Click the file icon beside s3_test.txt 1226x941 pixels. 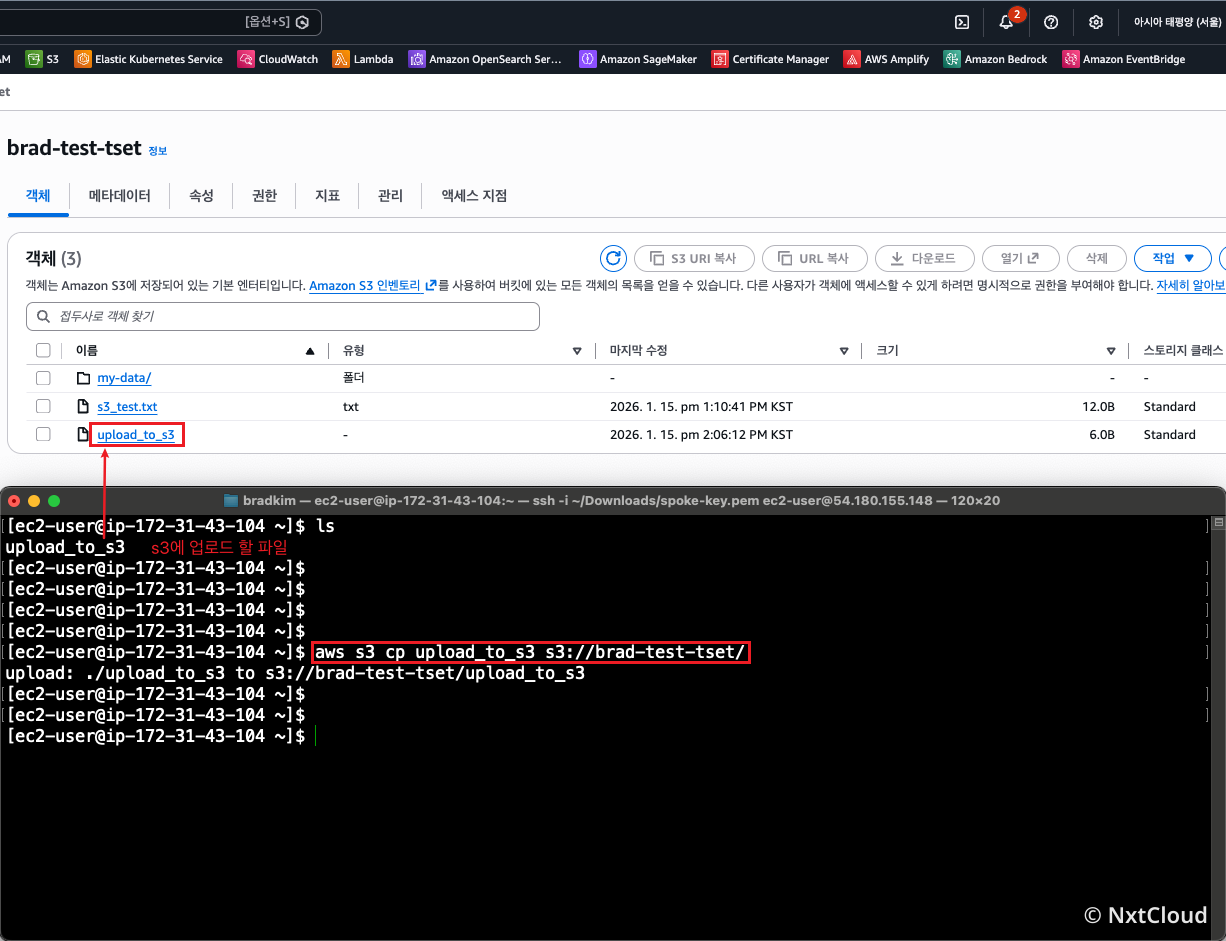84,406
